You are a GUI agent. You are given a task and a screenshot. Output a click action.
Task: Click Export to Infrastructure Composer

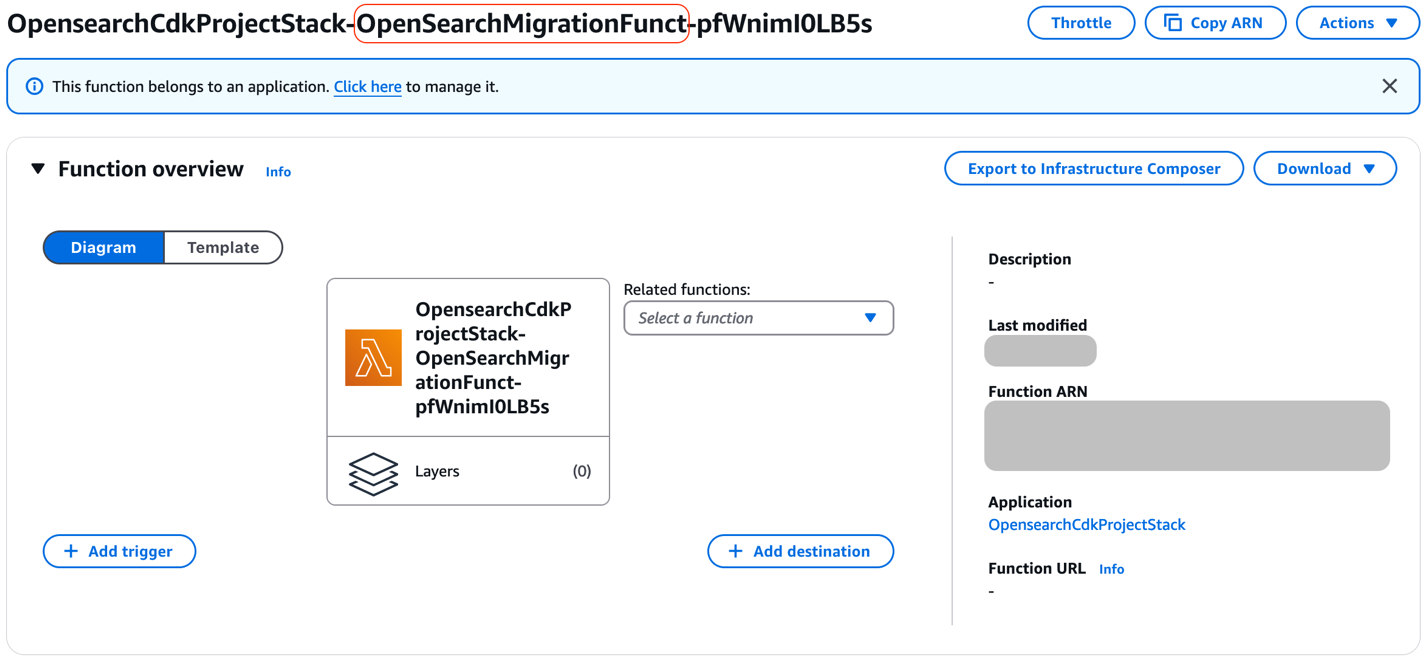1093,169
